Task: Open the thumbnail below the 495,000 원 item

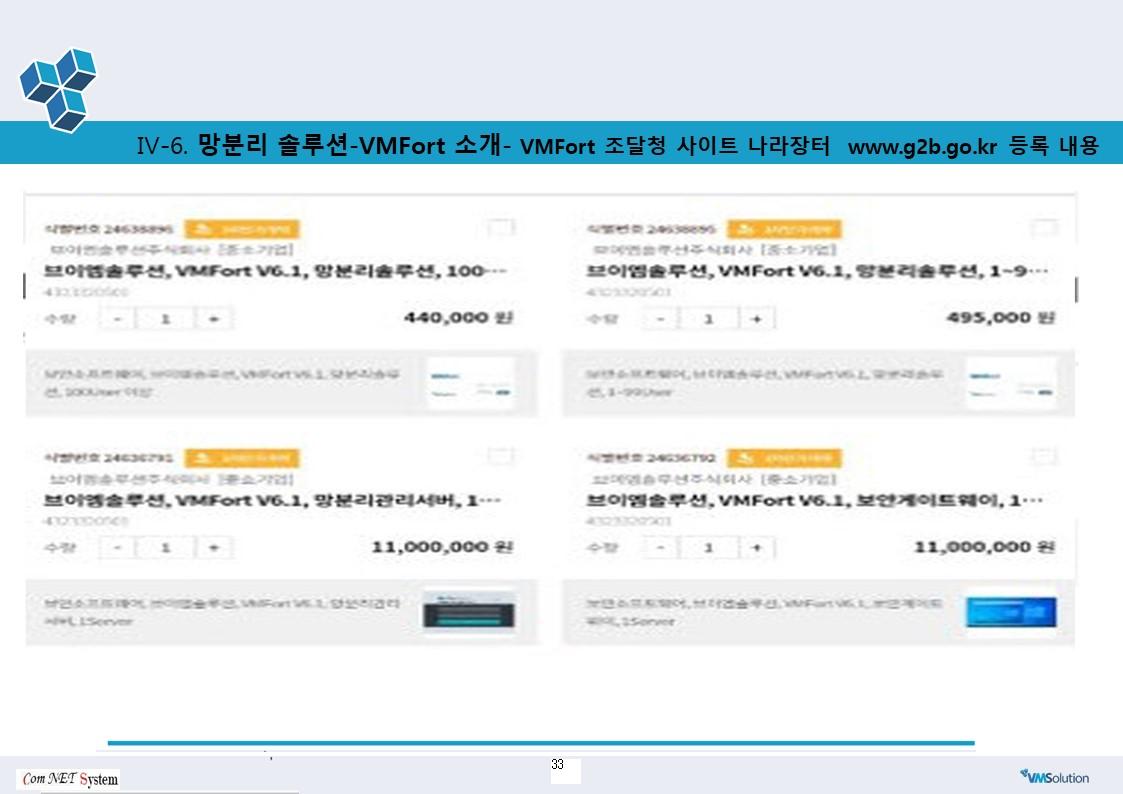Action: (1011, 384)
